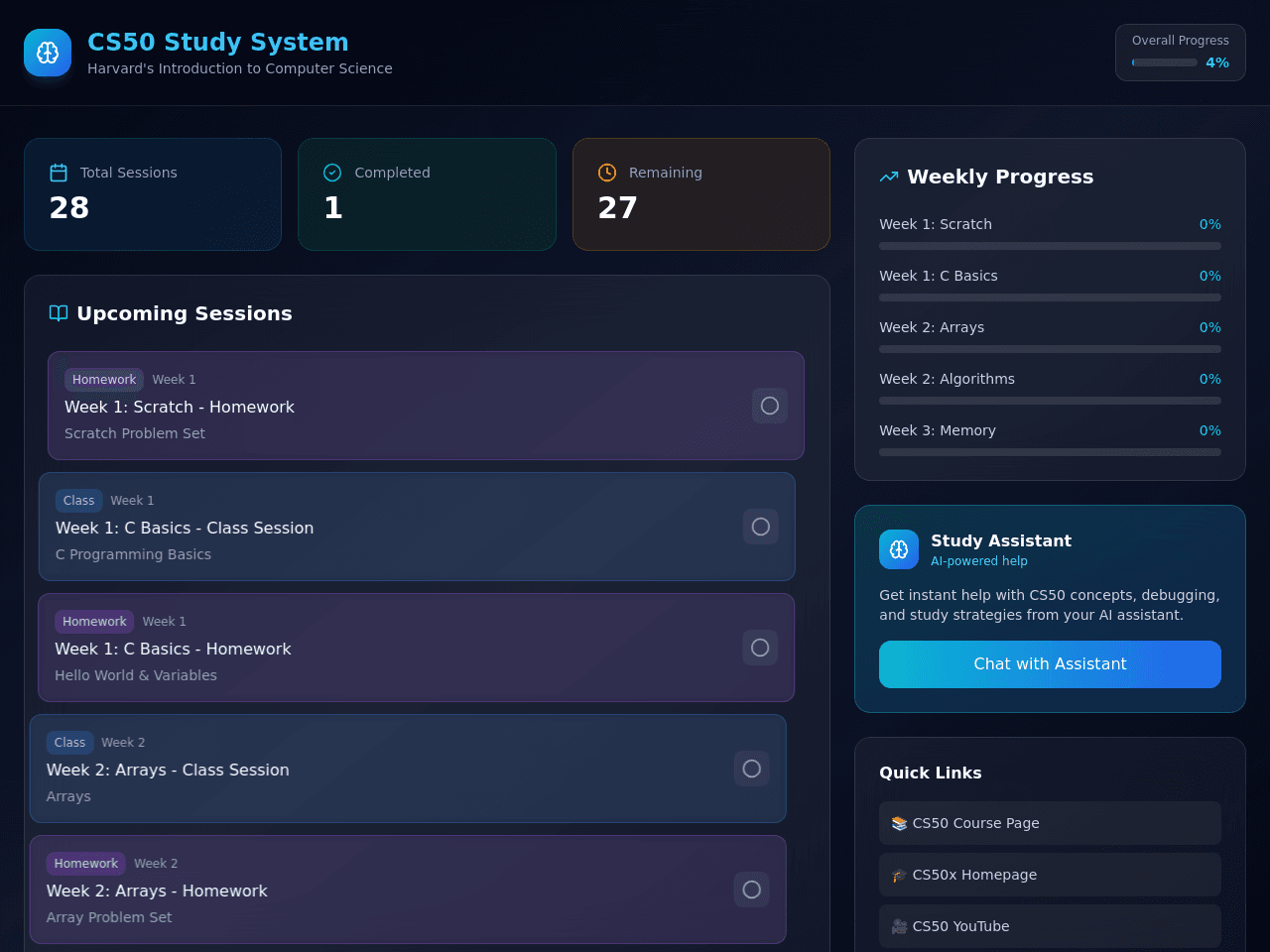Click the 'Week 1: Scratch - Homework' title
This screenshot has height=952, width=1270.
[180, 407]
